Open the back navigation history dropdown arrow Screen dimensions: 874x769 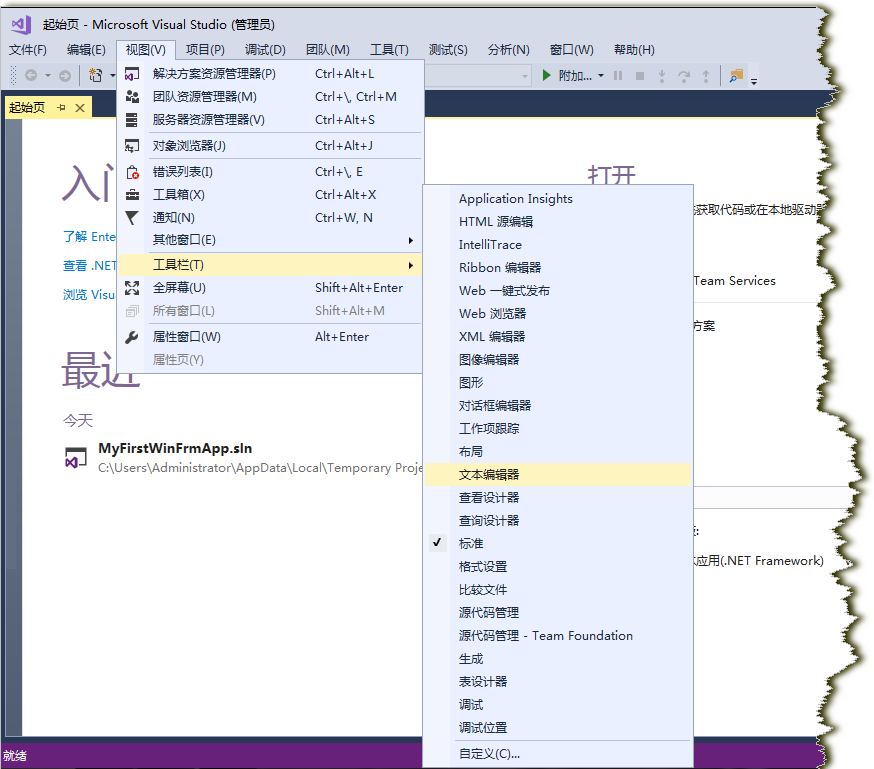tap(48, 75)
